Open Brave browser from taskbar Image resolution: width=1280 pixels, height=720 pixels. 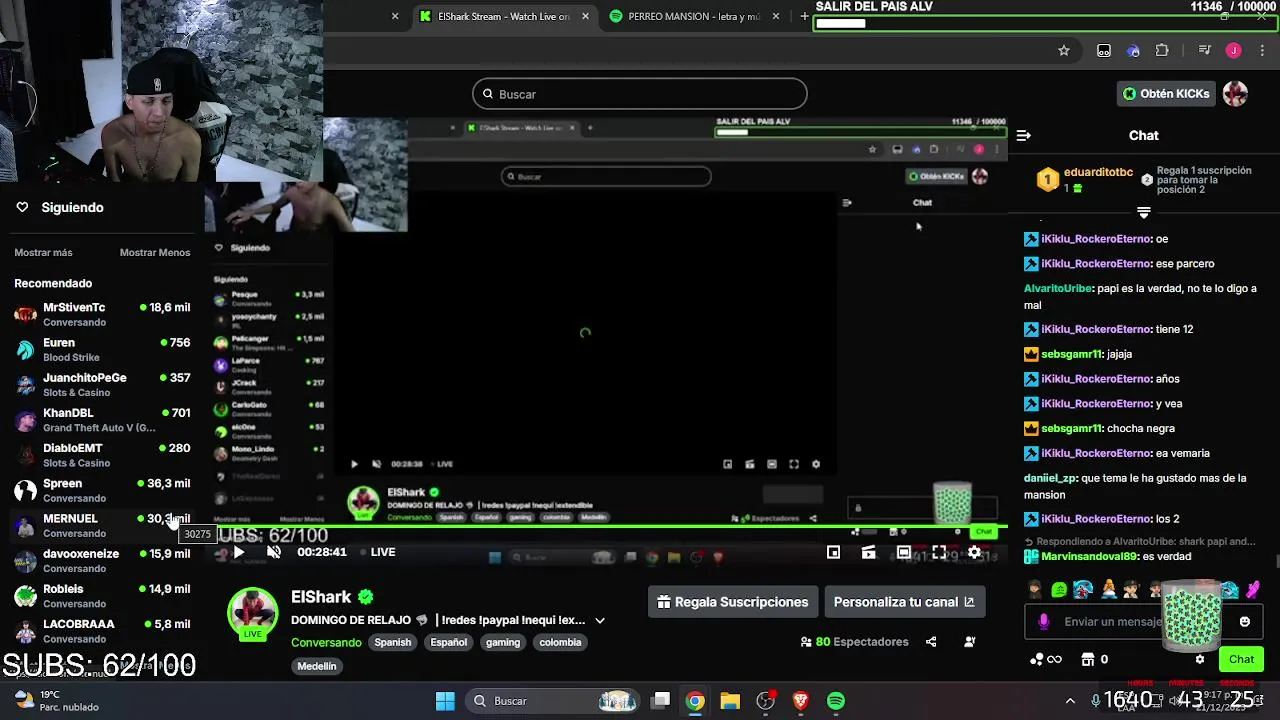coord(800,701)
